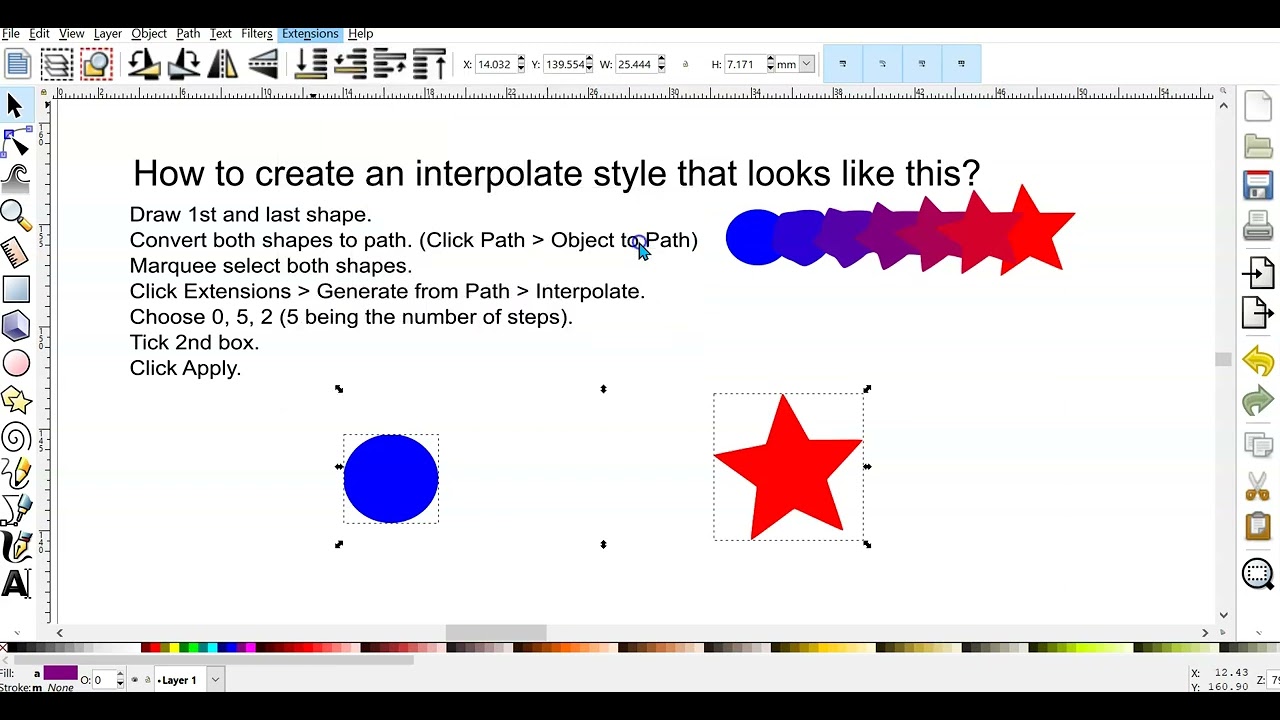Select the Text tool
The width and height of the screenshot is (1280, 720).
(x=16, y=584)
